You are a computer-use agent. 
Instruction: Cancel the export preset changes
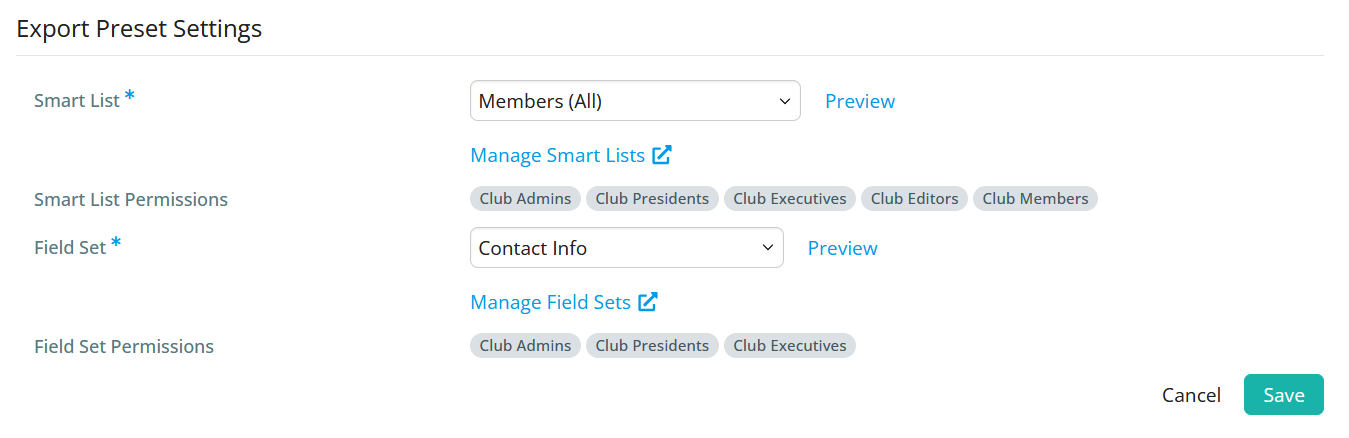pyautogui.click(x=1191, y=395)
